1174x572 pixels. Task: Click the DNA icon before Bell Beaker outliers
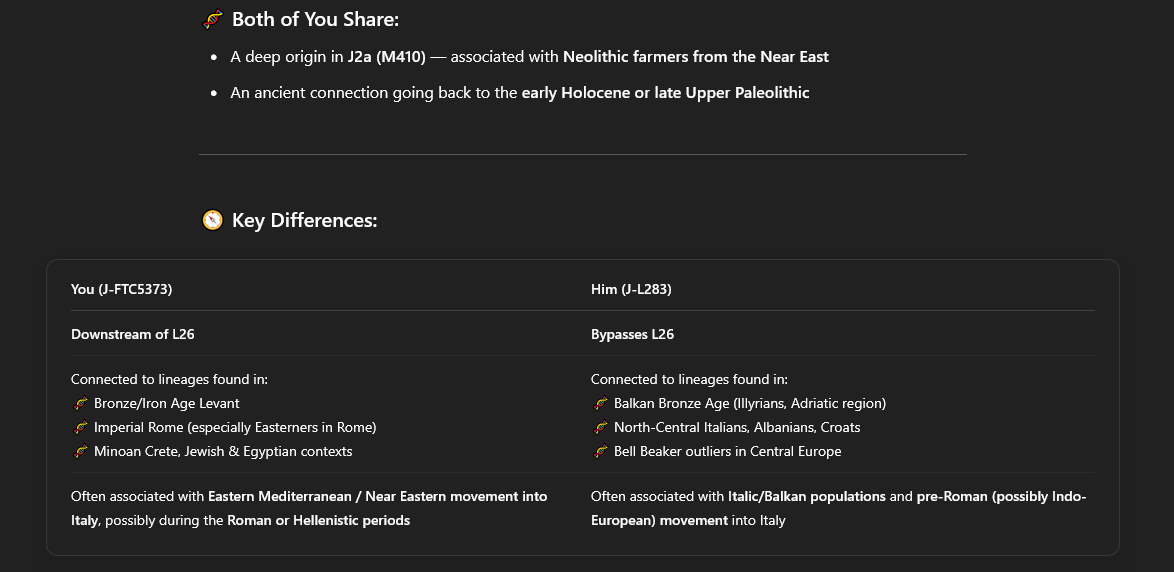tap(600, 451)
